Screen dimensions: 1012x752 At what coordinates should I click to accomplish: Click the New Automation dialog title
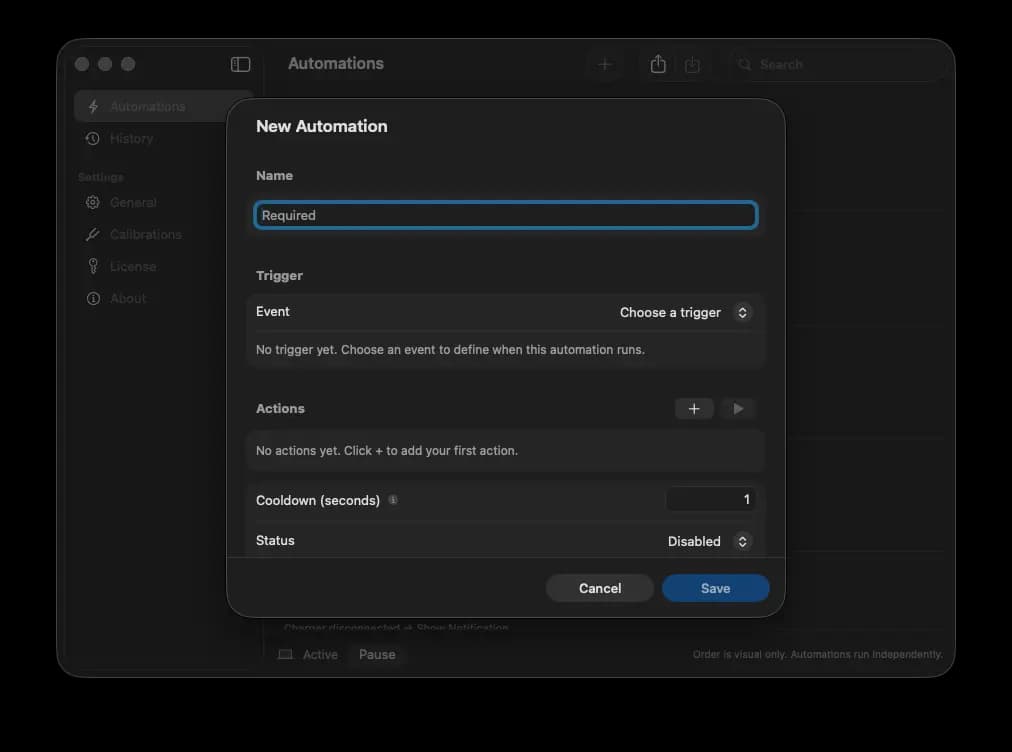click(321, 126)
